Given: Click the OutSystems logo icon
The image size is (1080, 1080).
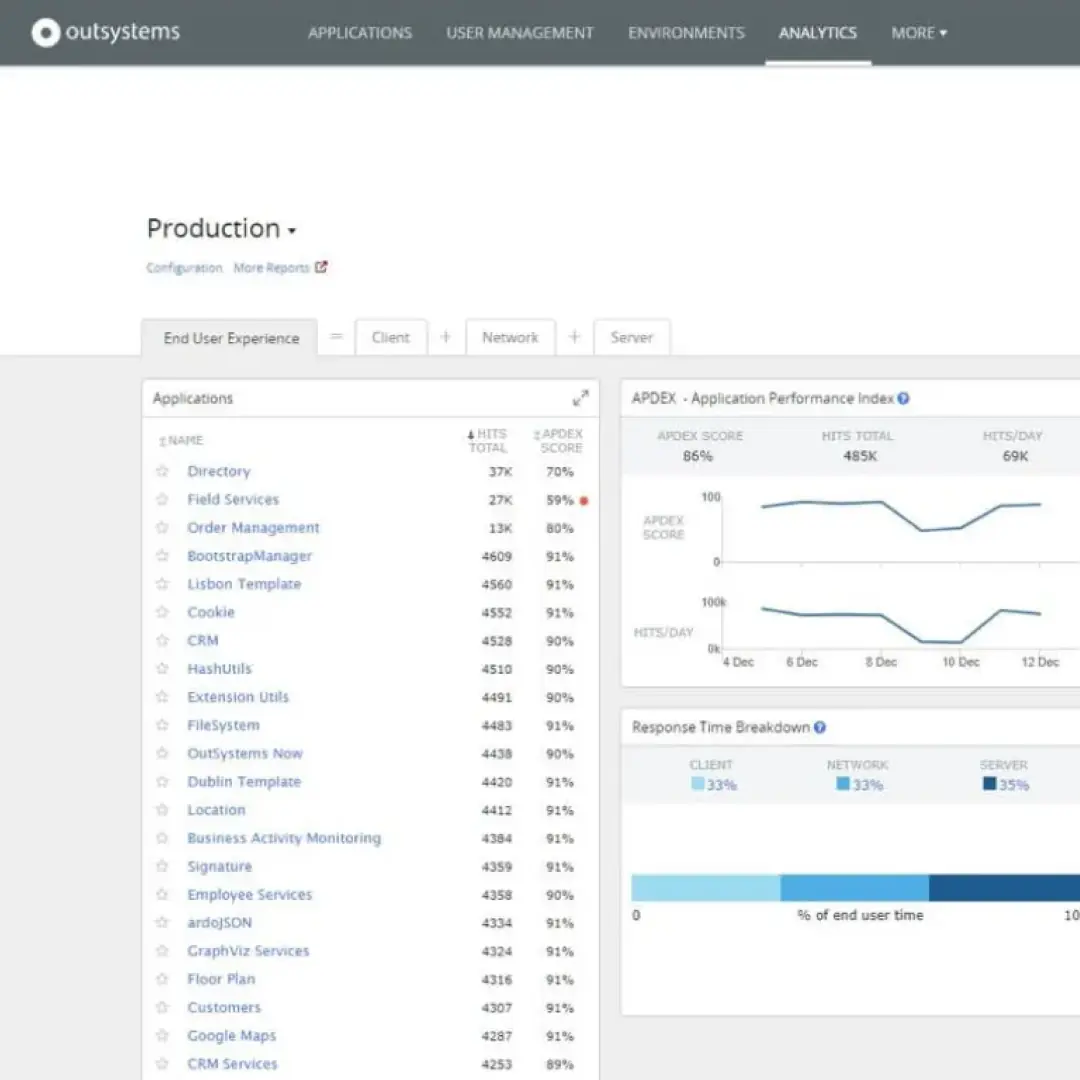Looking at the screenshot, I should point(46,33).
